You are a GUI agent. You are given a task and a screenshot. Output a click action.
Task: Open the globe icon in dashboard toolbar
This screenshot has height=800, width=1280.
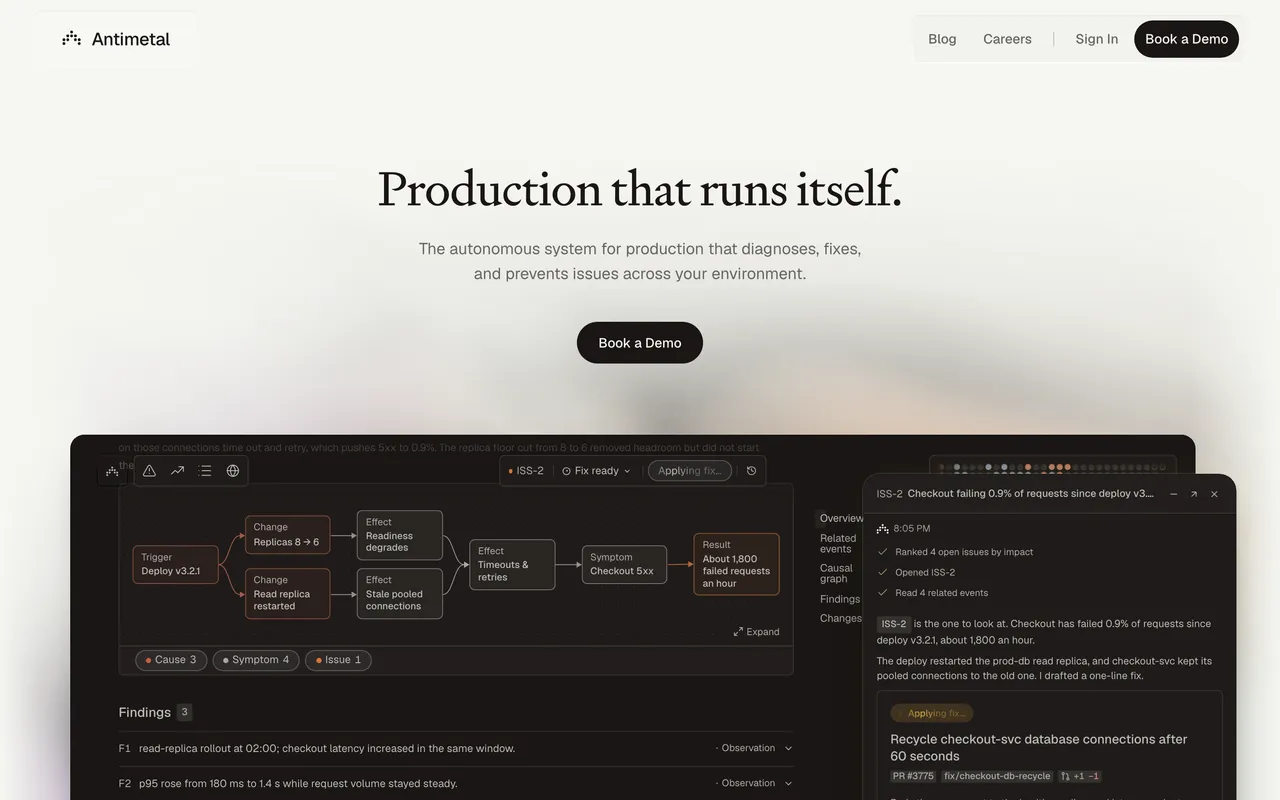pos(233,471)
